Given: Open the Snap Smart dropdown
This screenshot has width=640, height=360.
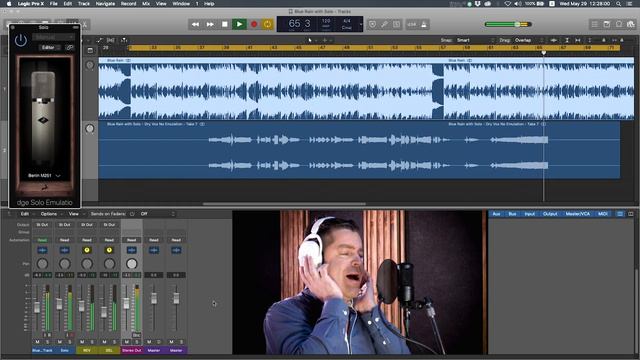Looking at the screenshot, I should point(476,40).
